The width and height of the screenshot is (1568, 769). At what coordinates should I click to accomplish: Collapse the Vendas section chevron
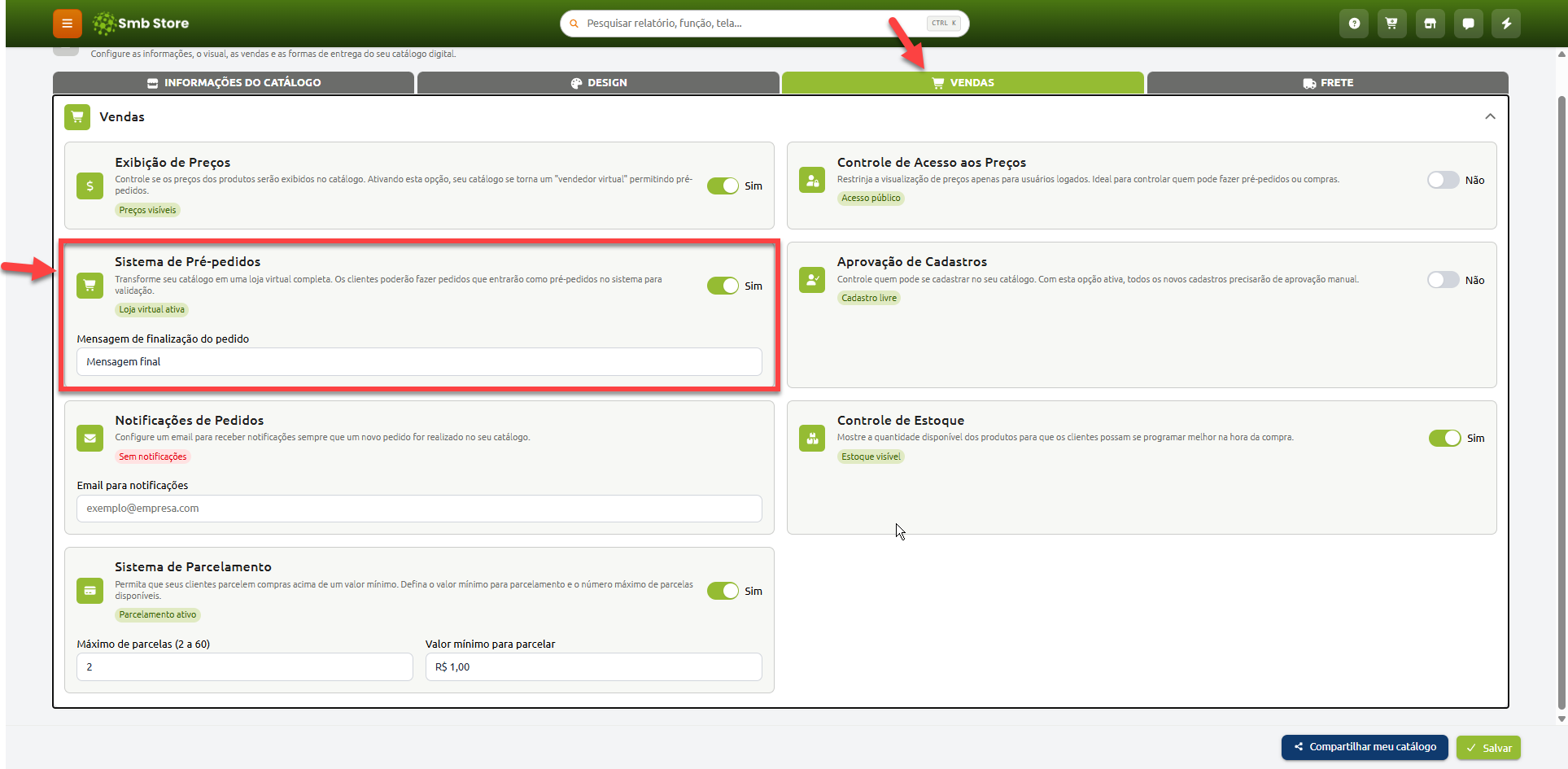click(x=1490, y=116)
